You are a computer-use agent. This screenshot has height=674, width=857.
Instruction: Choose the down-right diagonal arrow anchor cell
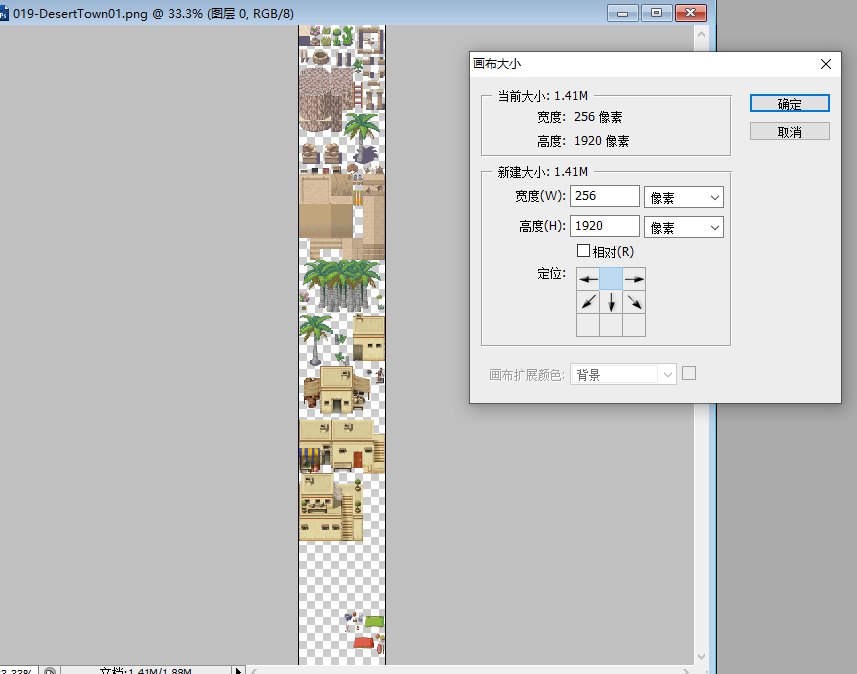634,302
